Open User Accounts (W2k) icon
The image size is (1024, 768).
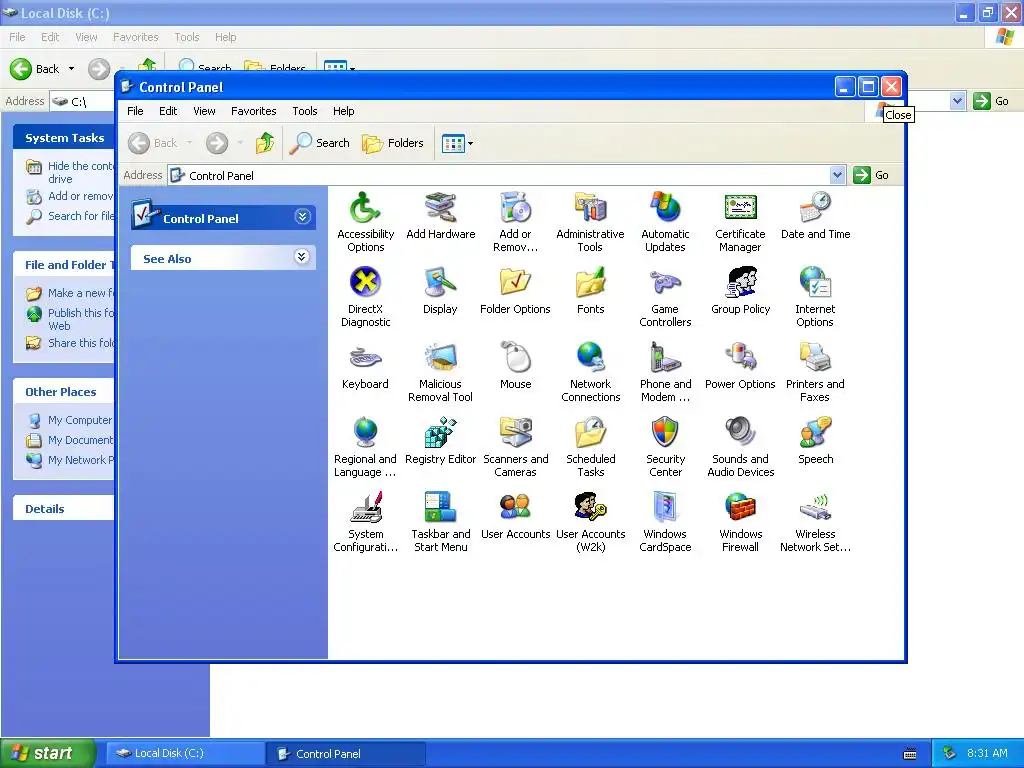[x=590, y=508]
